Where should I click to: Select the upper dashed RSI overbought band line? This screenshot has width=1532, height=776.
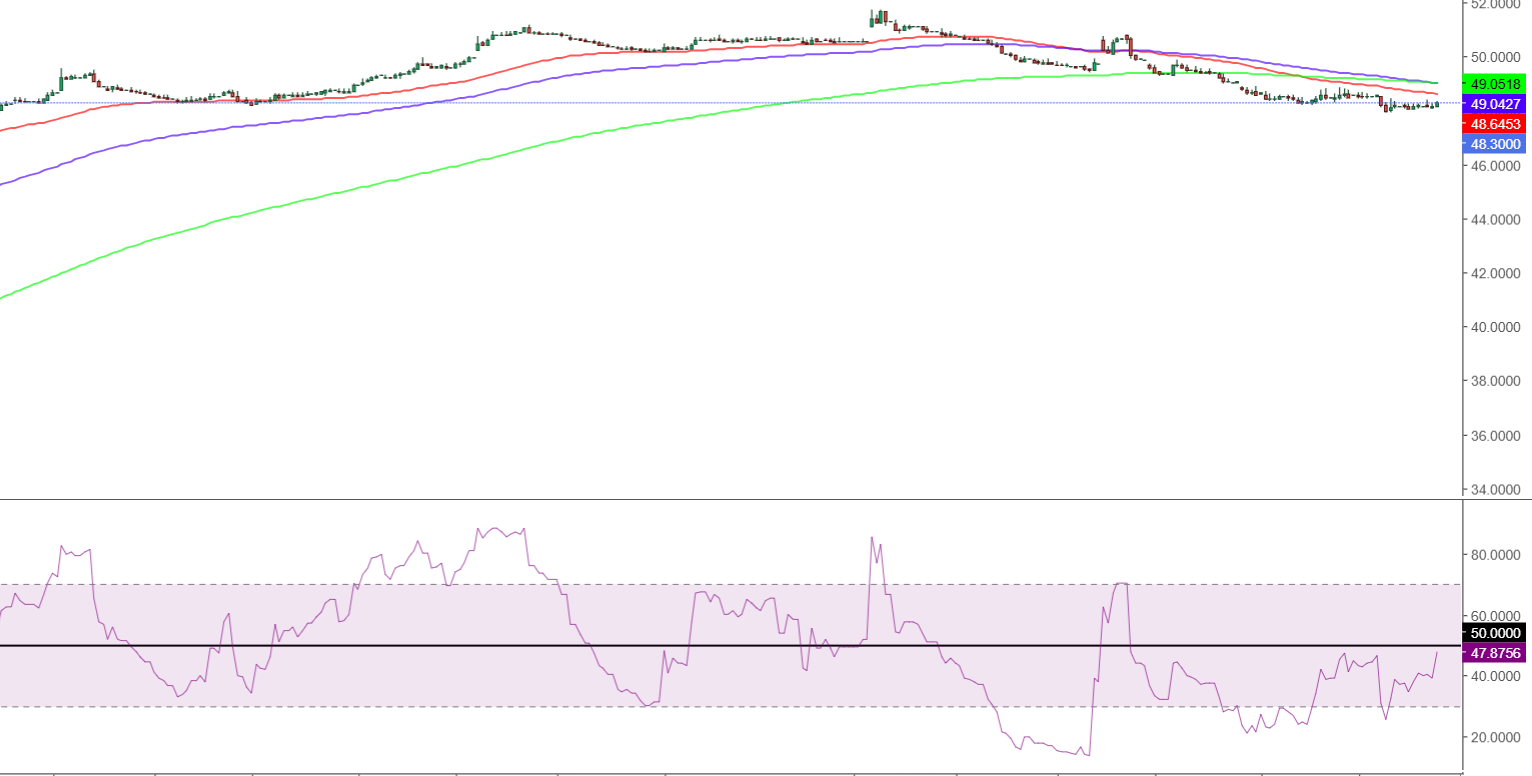point(730,584)
